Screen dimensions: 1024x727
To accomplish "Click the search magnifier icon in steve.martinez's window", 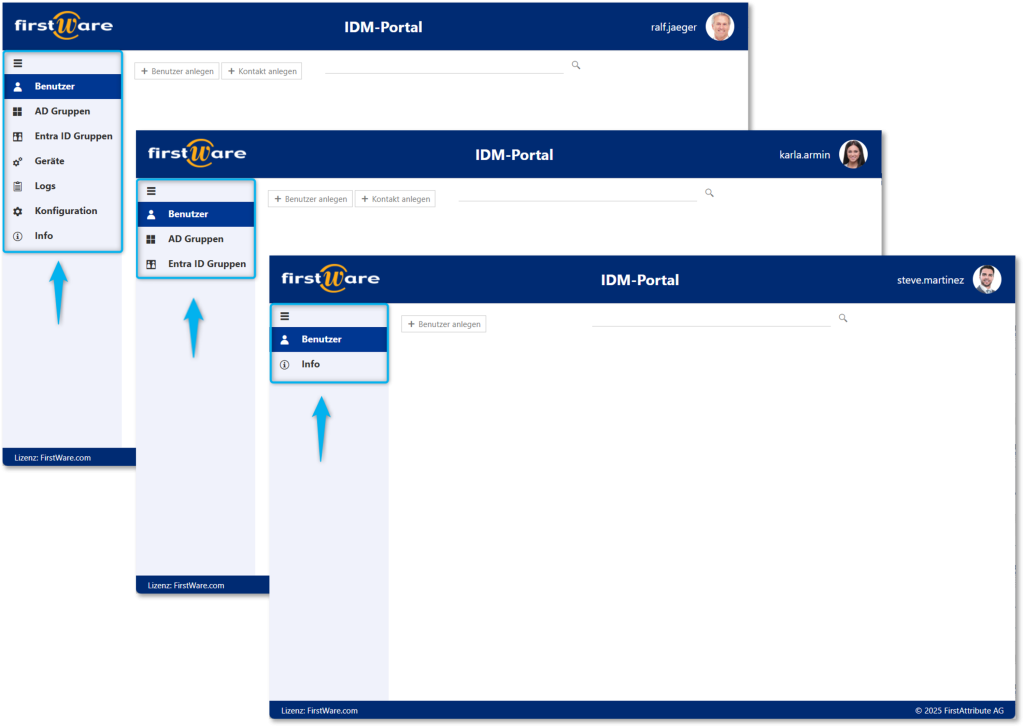I will tap(842, 317).
